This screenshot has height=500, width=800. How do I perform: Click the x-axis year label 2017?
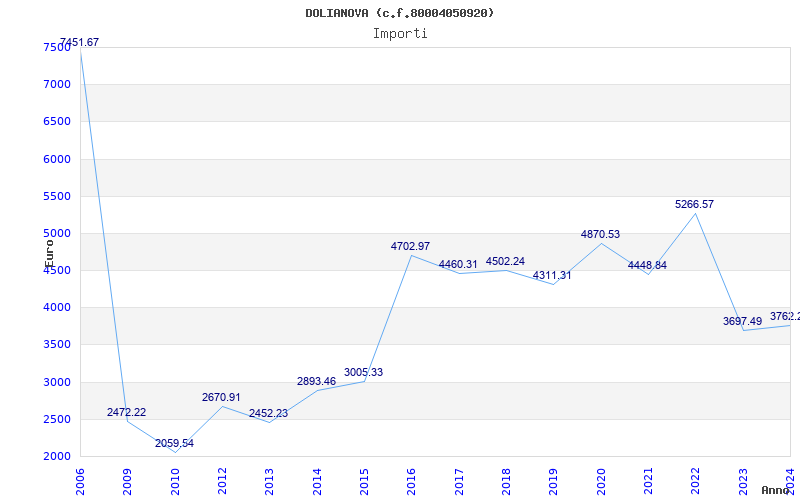pos(459,482)
